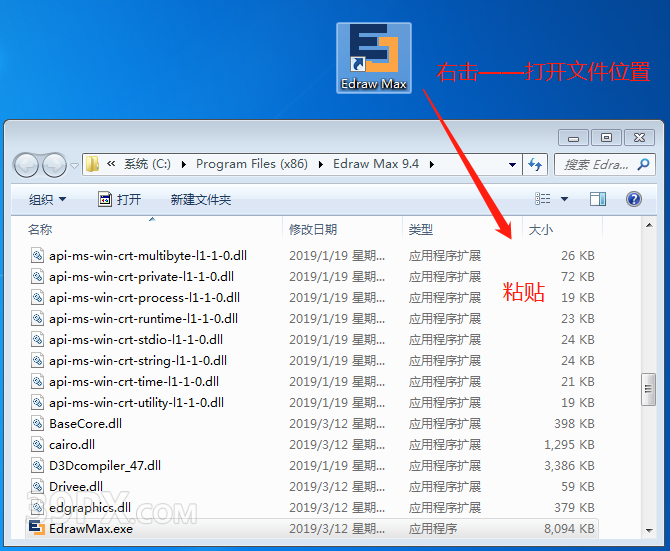The image size is (670, 551).
Task: Click dll icon of api-ms-win-crt-time file
Action: (37, 381)
